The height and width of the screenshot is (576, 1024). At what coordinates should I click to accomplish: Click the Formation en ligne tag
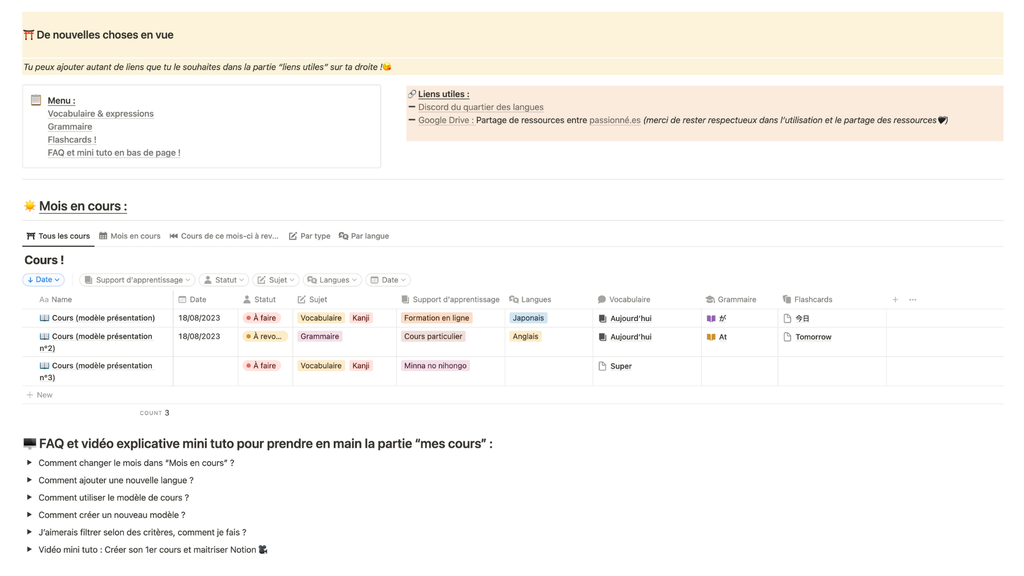[436, 318]
